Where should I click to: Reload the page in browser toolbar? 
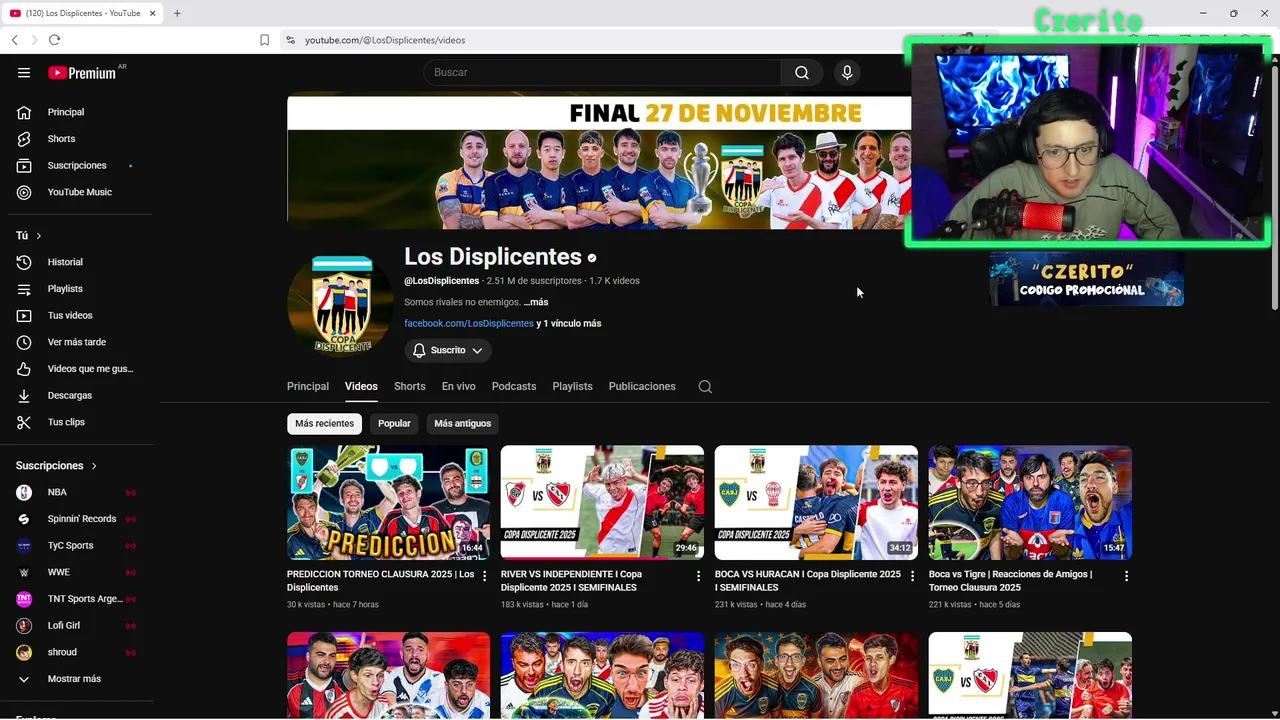(x=54, y=40)
